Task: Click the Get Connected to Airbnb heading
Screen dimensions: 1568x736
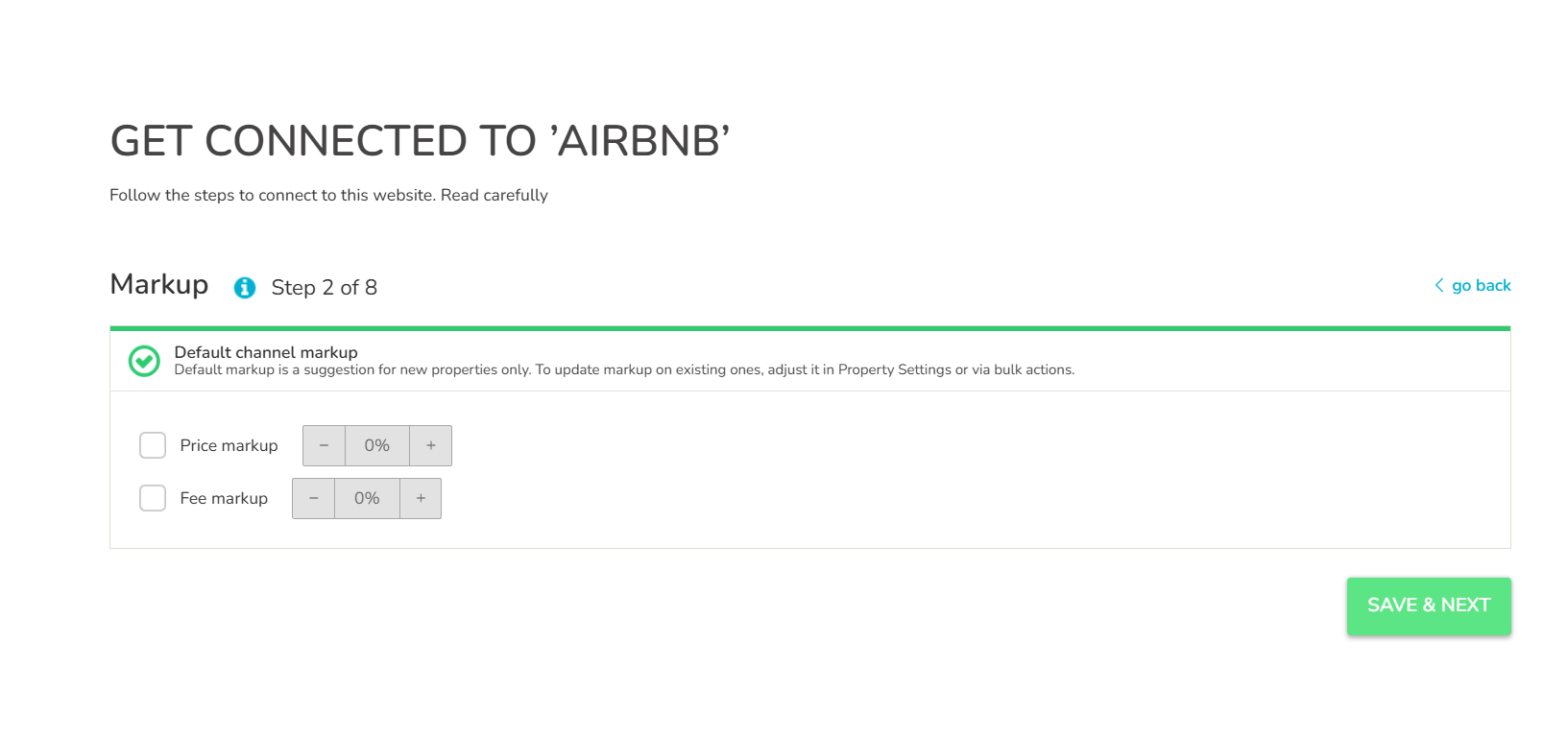Action: point(420,141)
